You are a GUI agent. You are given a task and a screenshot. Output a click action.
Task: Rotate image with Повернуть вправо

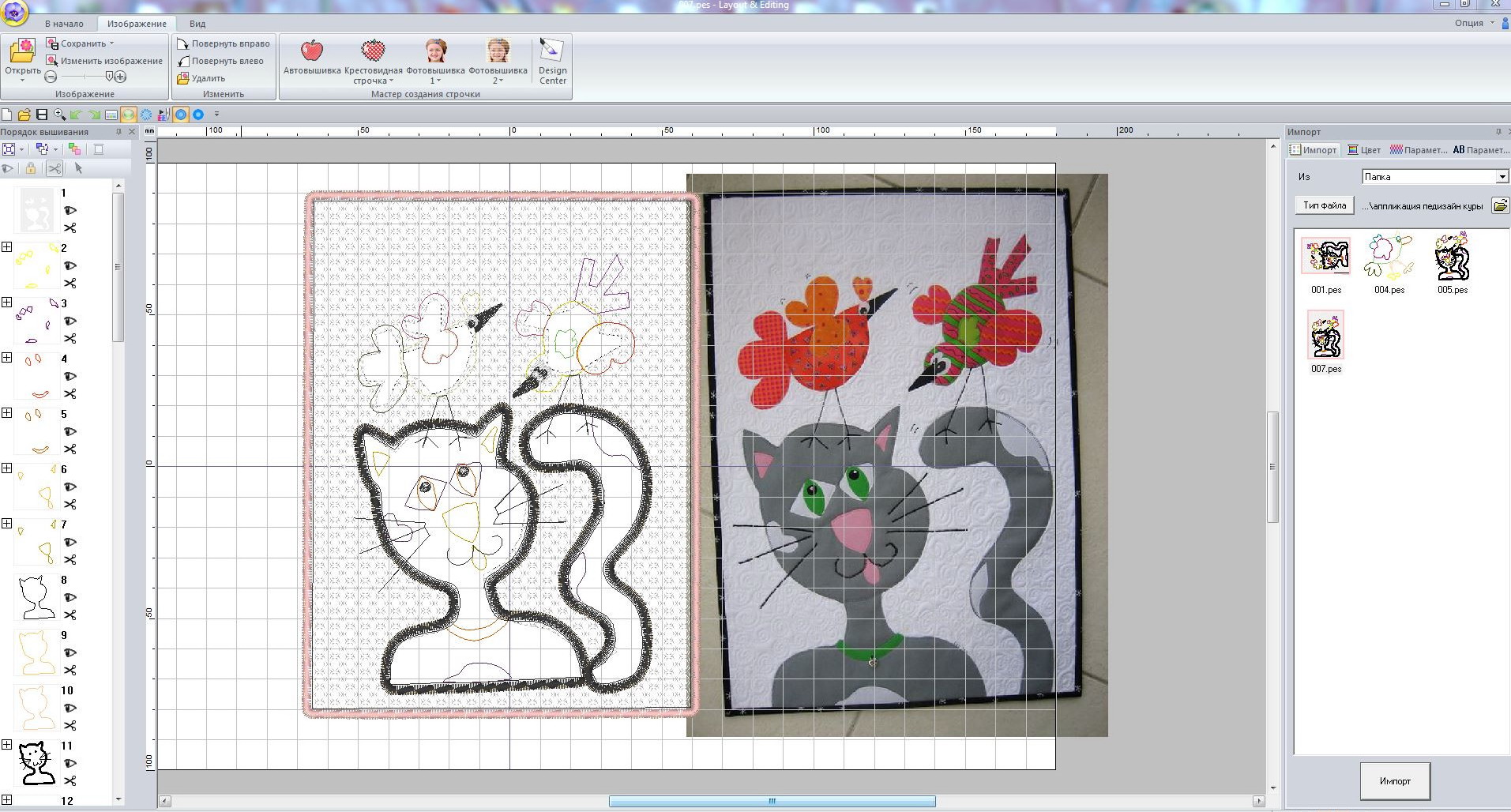click(x=224, y=43)
